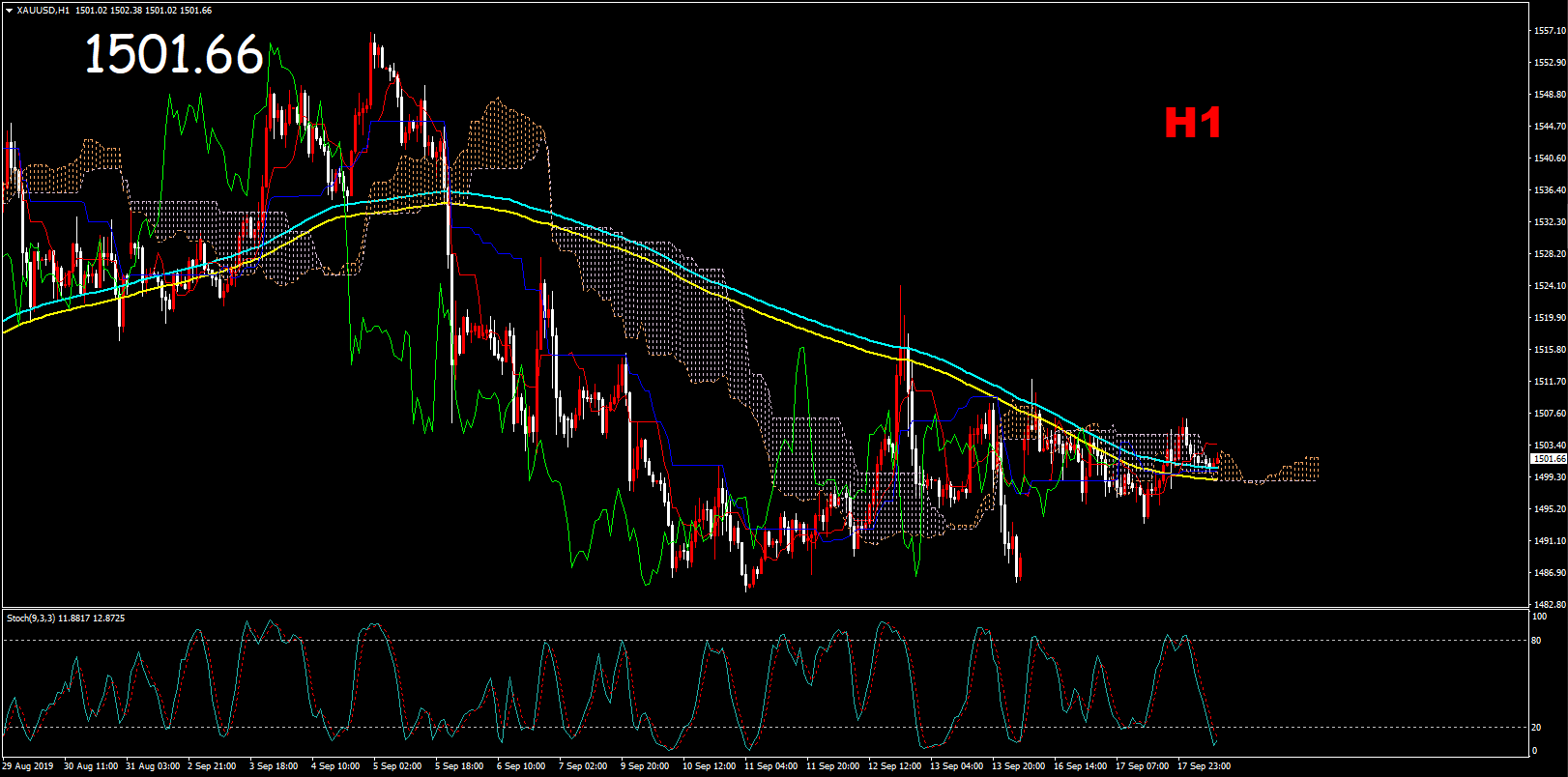Click the 11 Sep 20:00 time label
1568x777 pixels.
[832, 766]
